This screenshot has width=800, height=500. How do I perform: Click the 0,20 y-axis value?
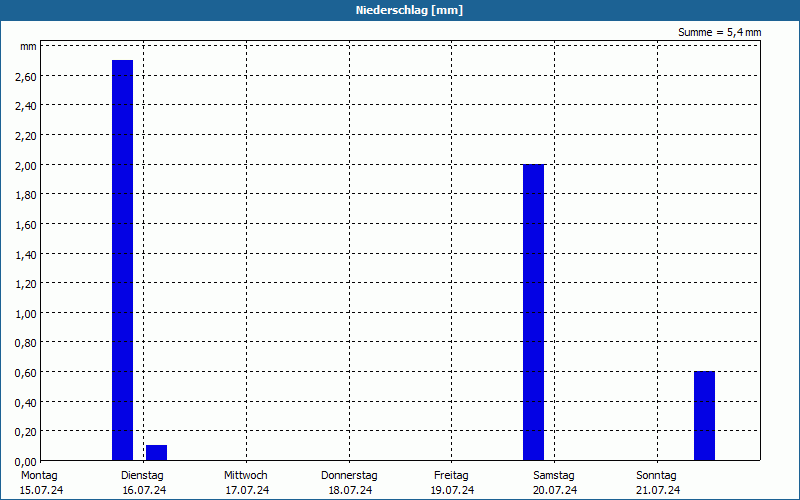pos(26,432)
